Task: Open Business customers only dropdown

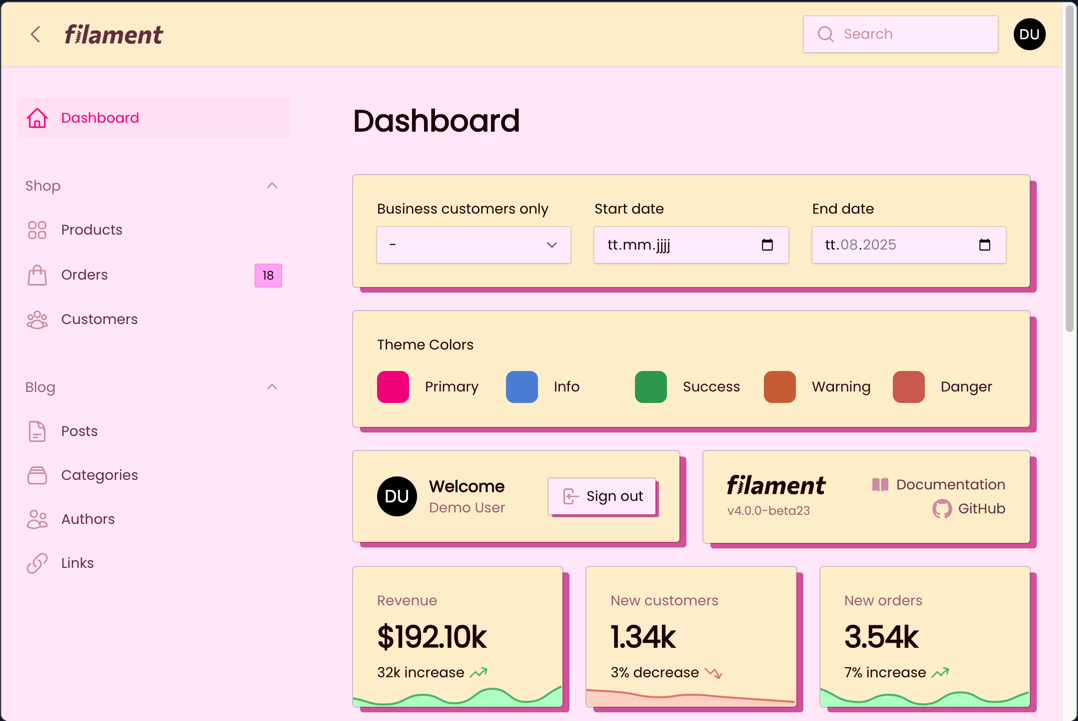Action: [x=473, y=245]
